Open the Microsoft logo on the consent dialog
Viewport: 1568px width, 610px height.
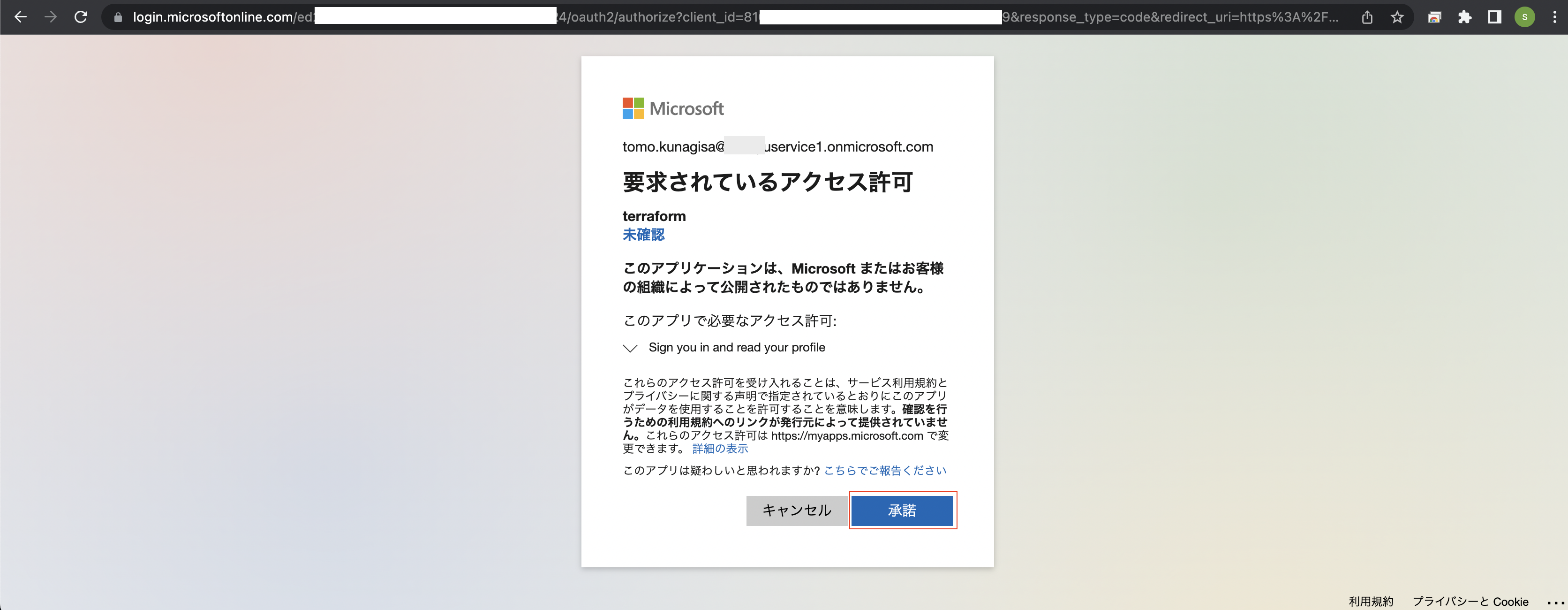(673, 108)
